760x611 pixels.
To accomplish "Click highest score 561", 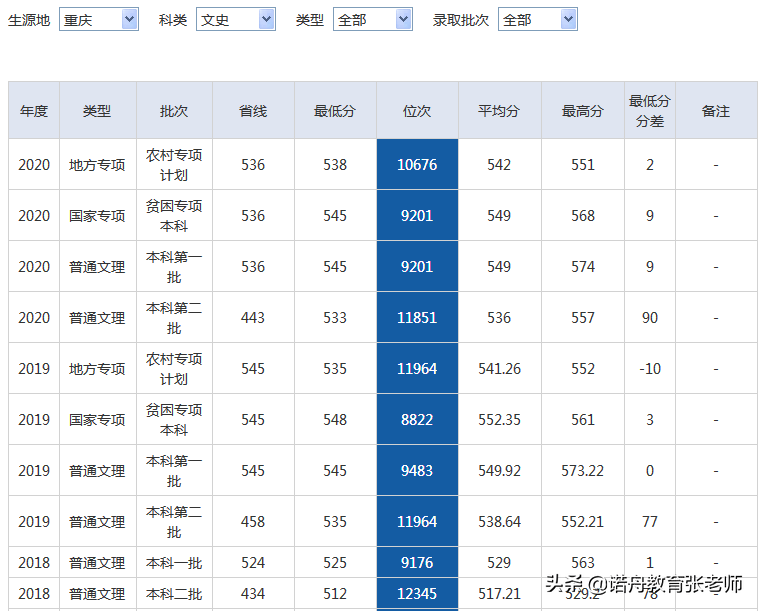I will click(583, 420).
